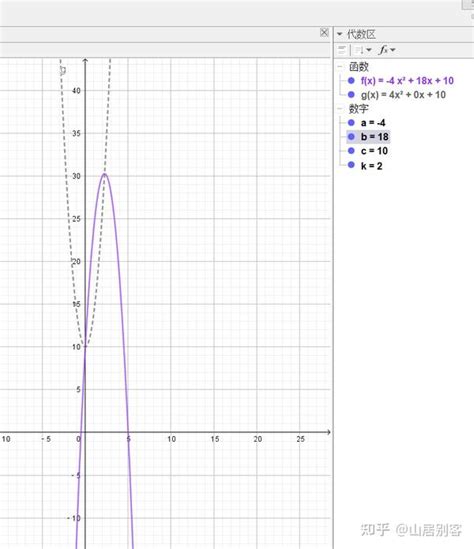Viewport: 474px width, 549px height.
Task: Click the 函数 category label
Action: tap(358, 67)
